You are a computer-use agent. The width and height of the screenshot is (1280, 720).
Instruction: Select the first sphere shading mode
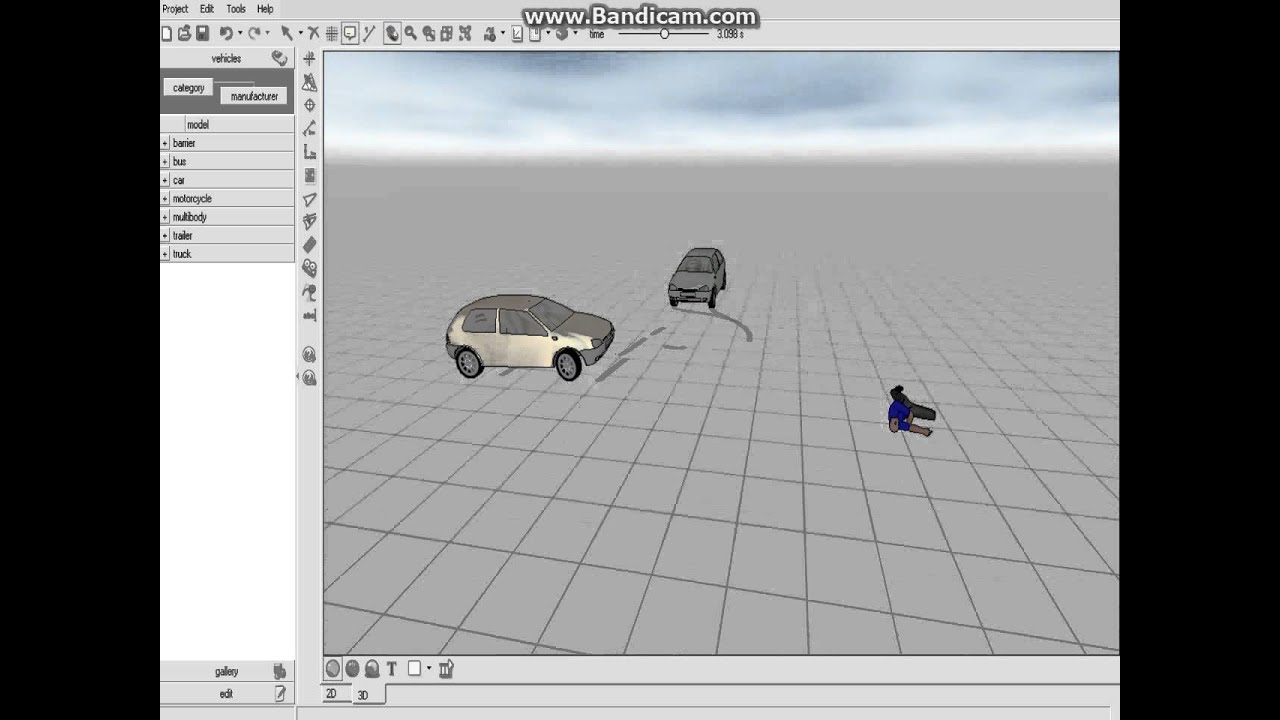333,669
